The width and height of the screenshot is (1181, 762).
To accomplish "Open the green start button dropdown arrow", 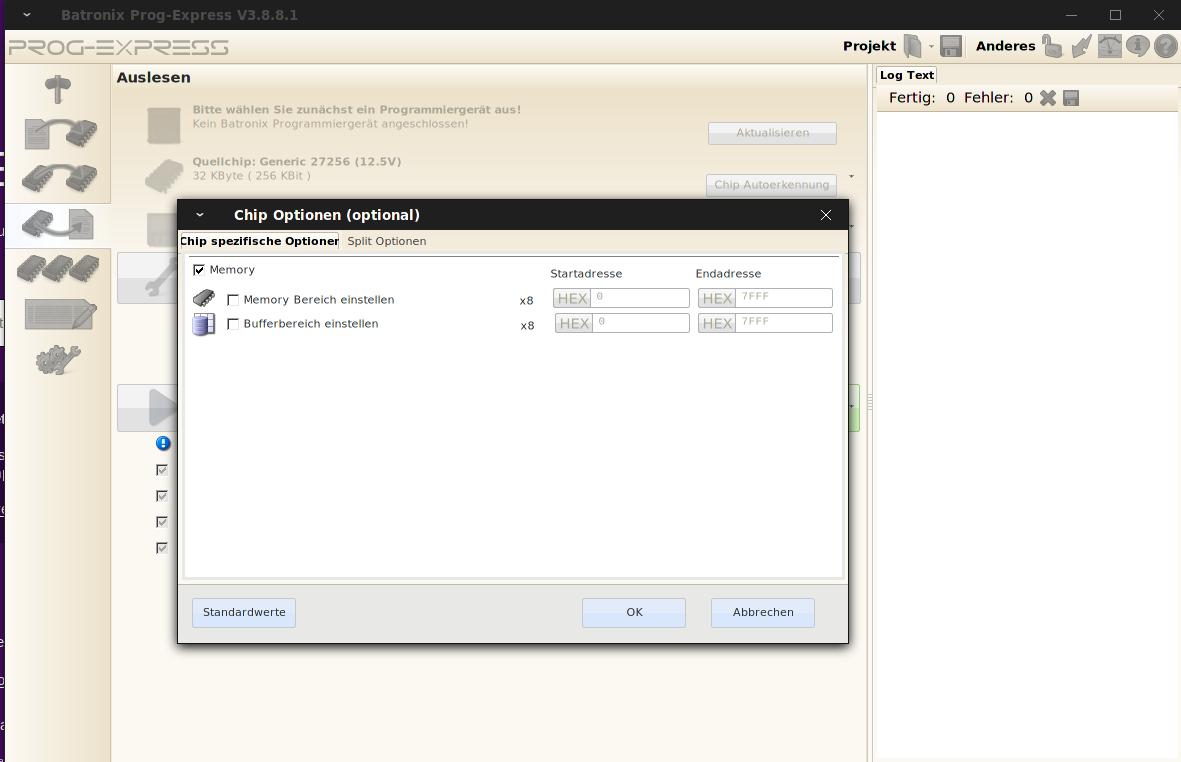I will [x=853, y=407].
